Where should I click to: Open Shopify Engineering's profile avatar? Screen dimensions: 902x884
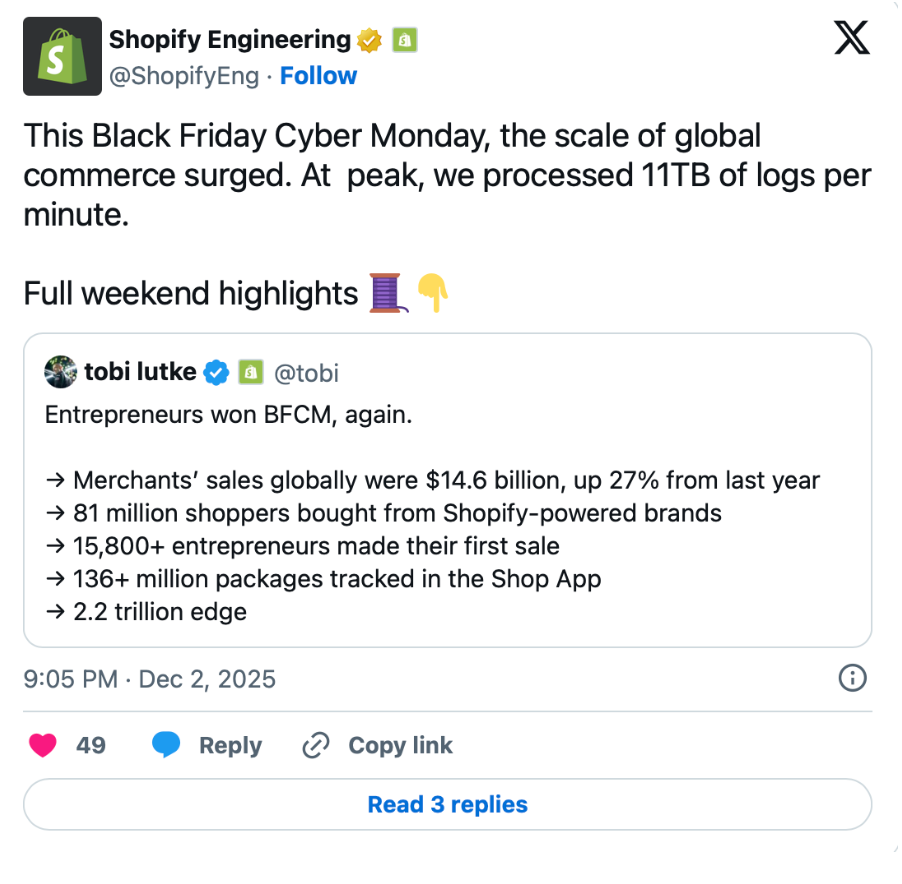62,56
